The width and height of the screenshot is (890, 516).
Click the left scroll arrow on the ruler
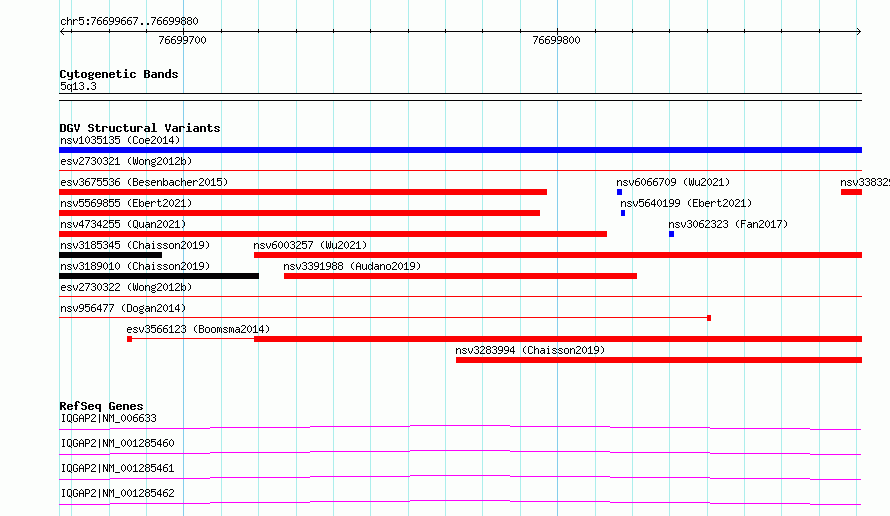[x=63, y=31]
